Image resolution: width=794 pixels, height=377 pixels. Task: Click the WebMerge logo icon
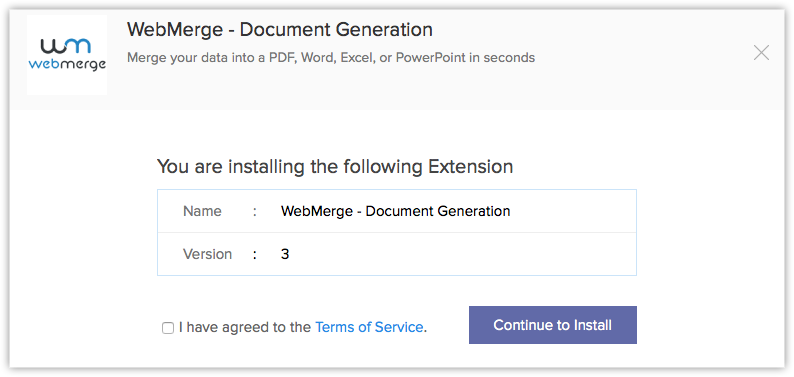[x=67, y=55]
